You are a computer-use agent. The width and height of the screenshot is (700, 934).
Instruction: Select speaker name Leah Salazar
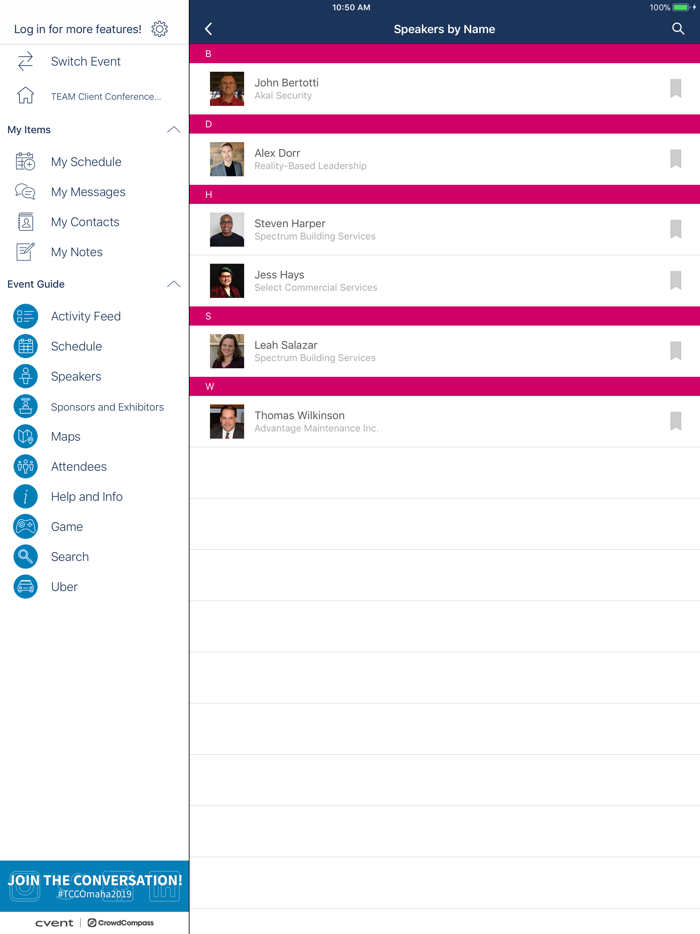[286, 344]
